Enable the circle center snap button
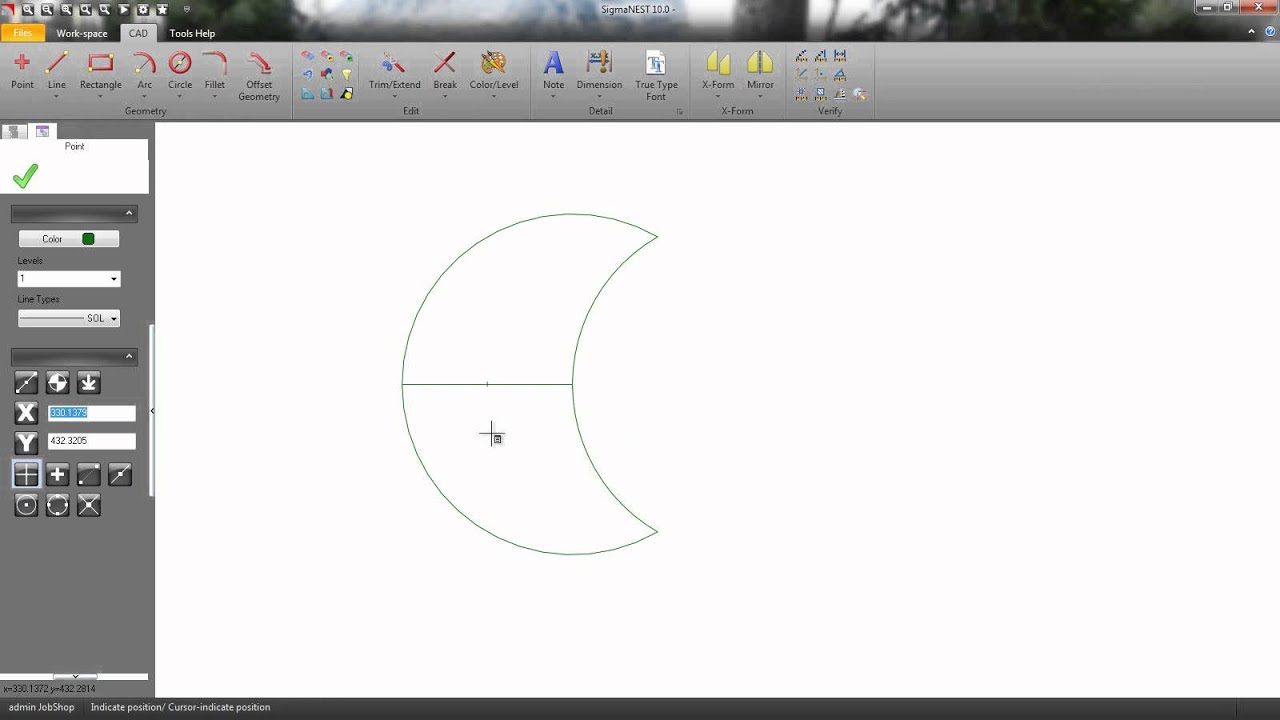 [x=26, y=506]
